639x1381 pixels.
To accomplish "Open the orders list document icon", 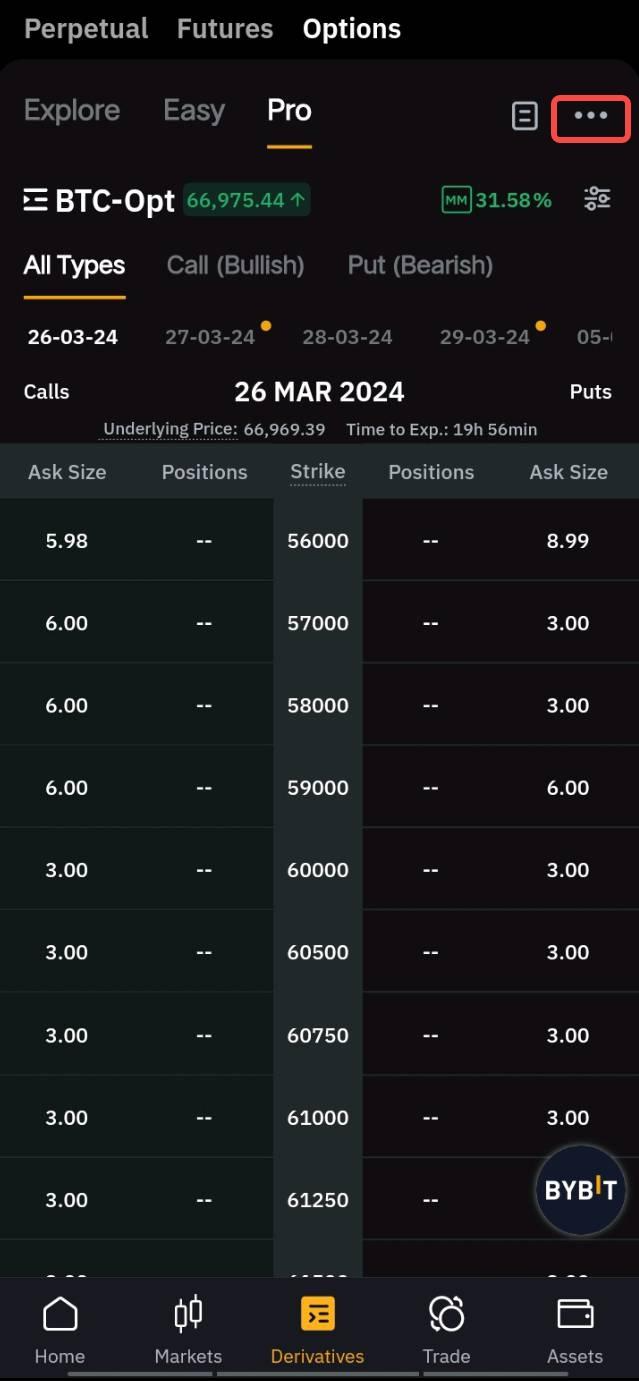I will tap(524, 117).
